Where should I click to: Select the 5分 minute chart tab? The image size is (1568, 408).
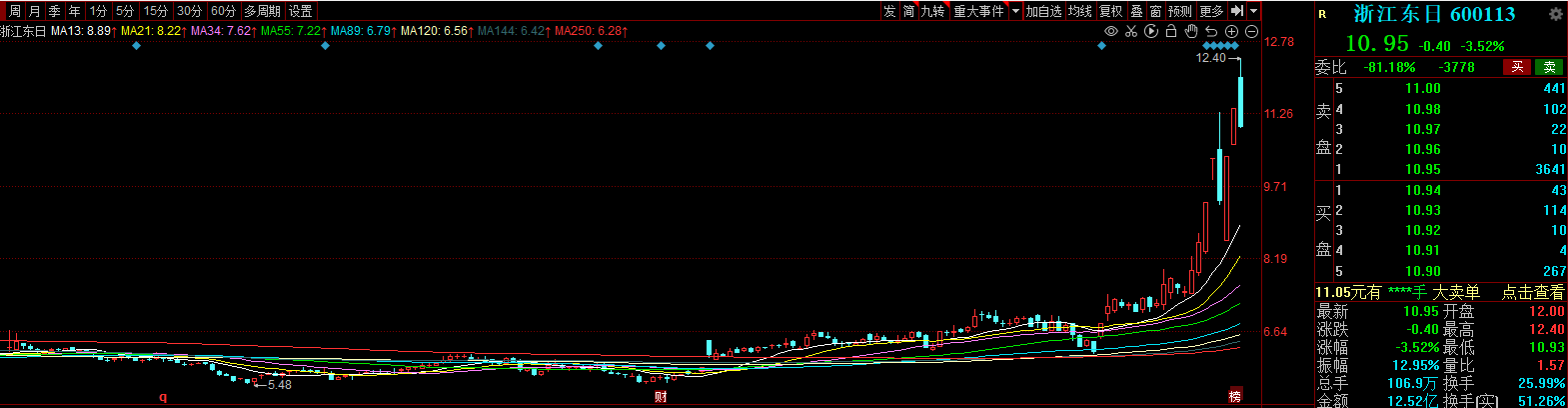[x=125, y=10]
